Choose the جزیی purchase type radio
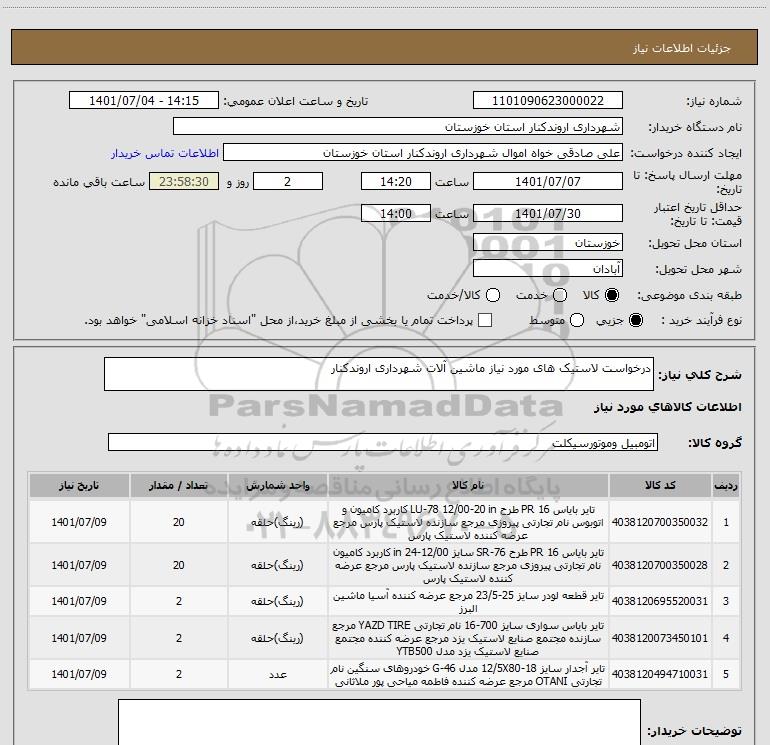Viewport: 770px width, 745px height. tap(636, 320)
